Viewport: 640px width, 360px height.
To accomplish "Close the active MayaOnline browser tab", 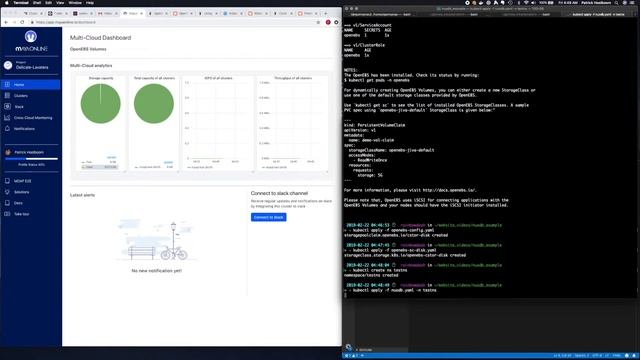I will tap(142, 13).
